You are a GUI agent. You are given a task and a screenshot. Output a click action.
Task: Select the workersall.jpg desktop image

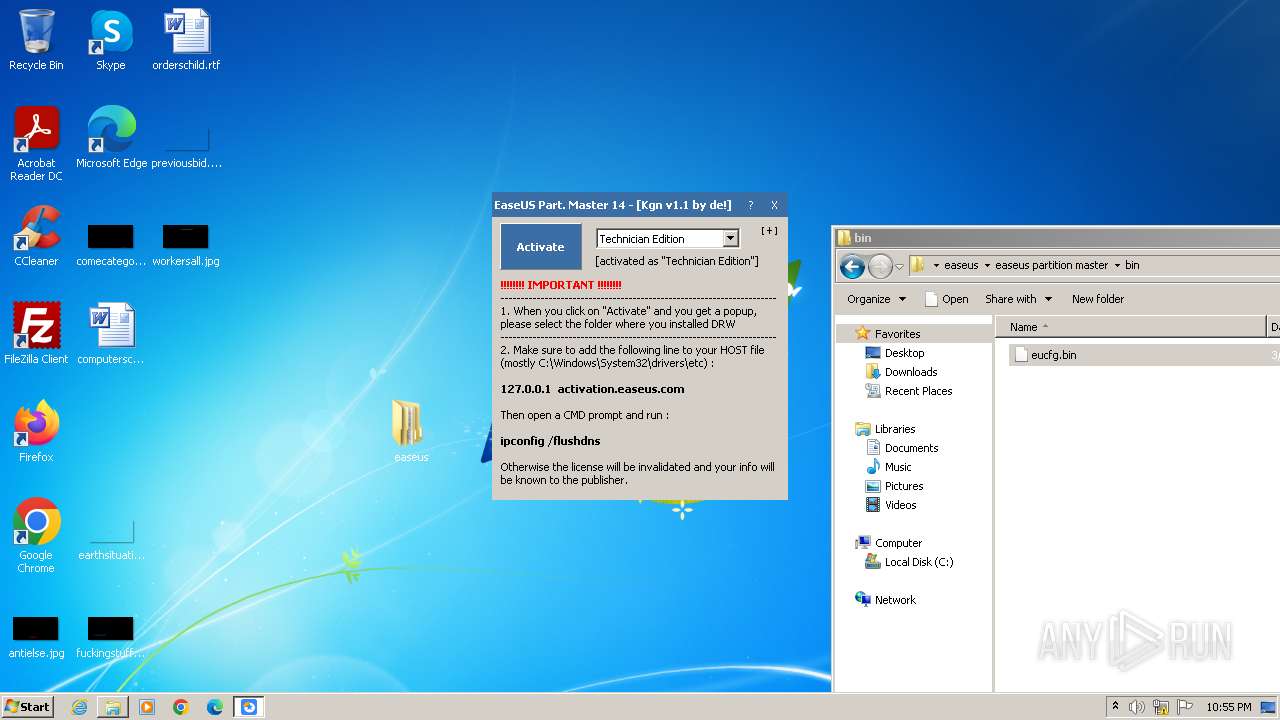(x=186, y=244)
